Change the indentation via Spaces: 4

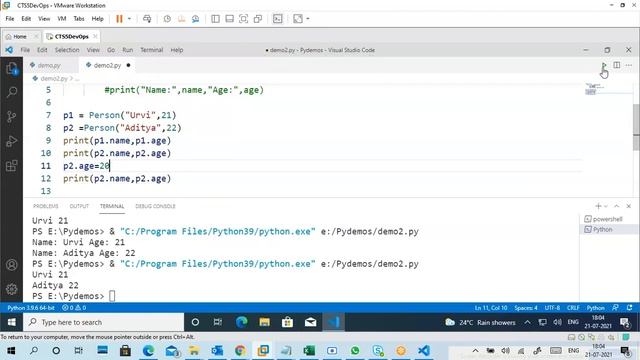click(x=526, y=308)
